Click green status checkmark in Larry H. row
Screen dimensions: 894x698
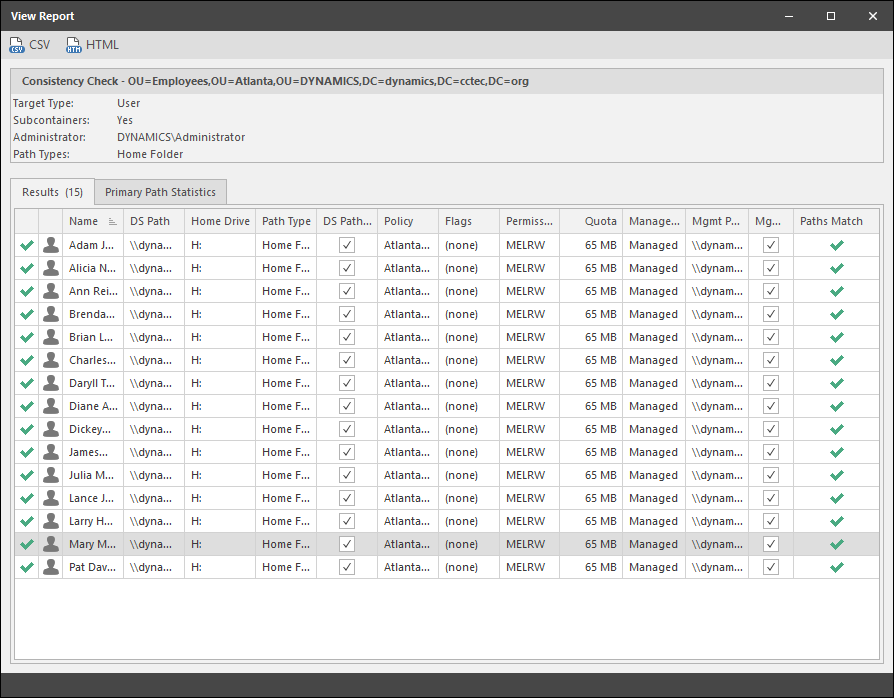(27, 521)
